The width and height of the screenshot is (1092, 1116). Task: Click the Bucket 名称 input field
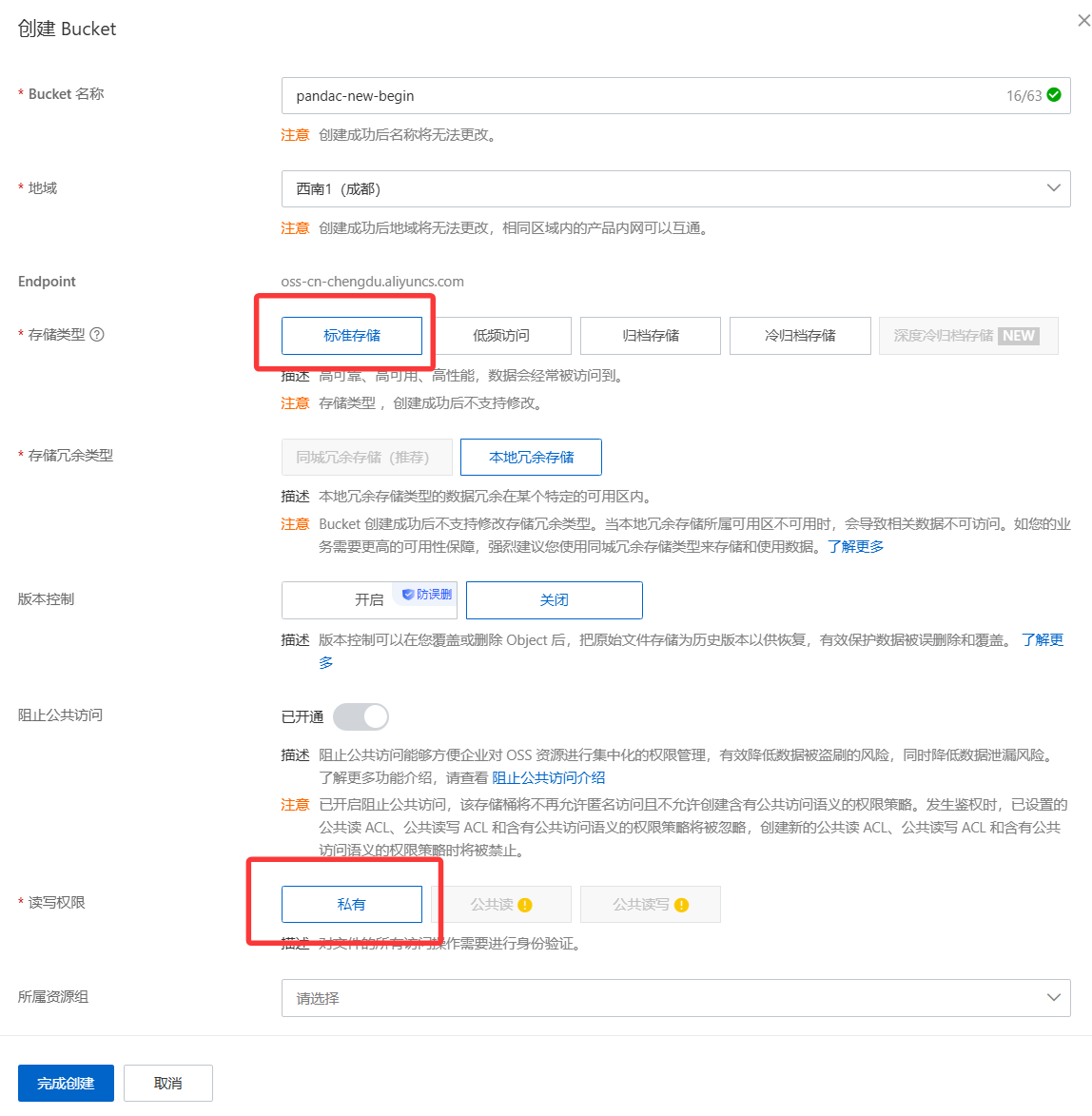coord(637,96)
